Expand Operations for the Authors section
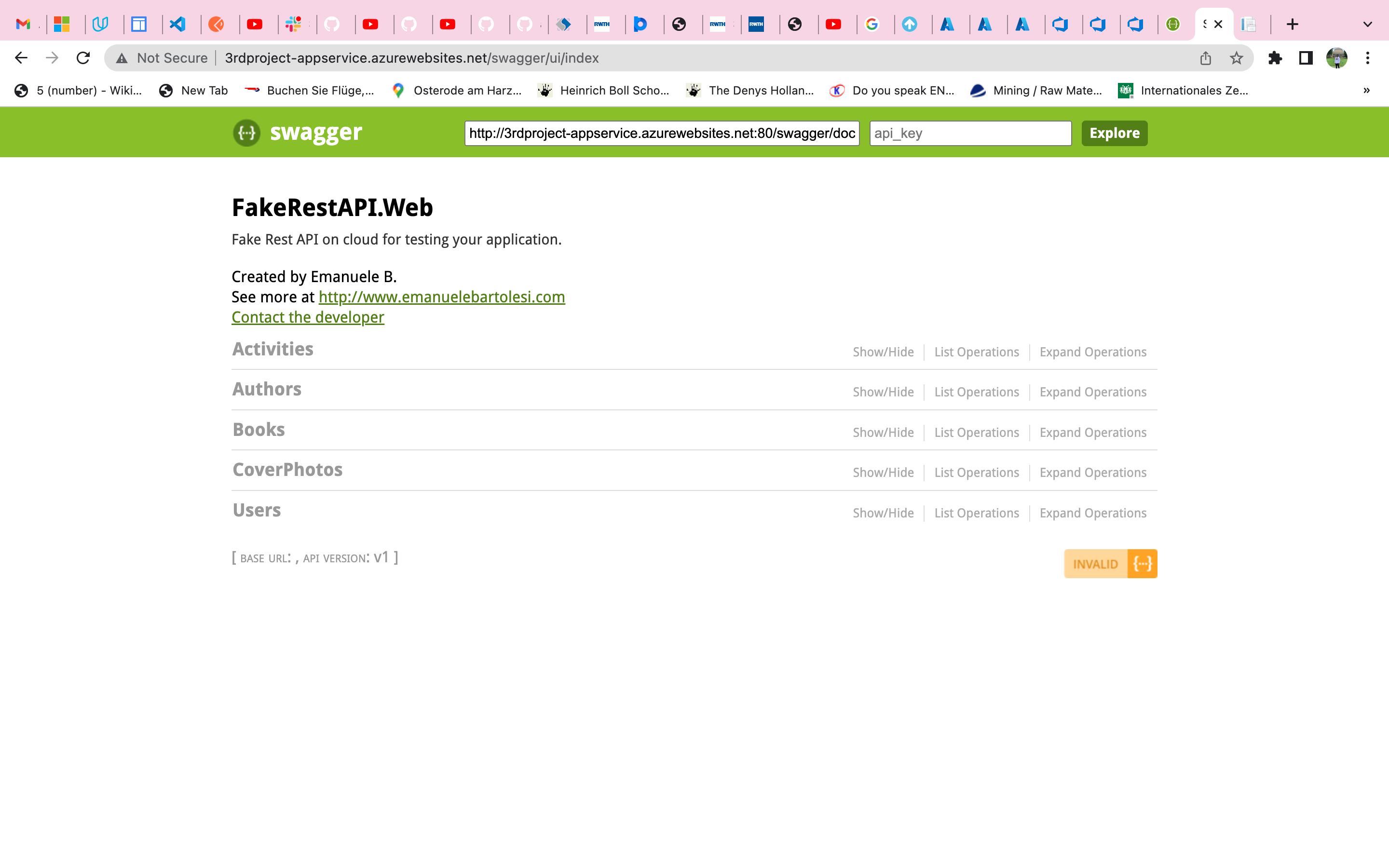The width and height of the screenshot is (1389, 868). (x=1092, y=392)
